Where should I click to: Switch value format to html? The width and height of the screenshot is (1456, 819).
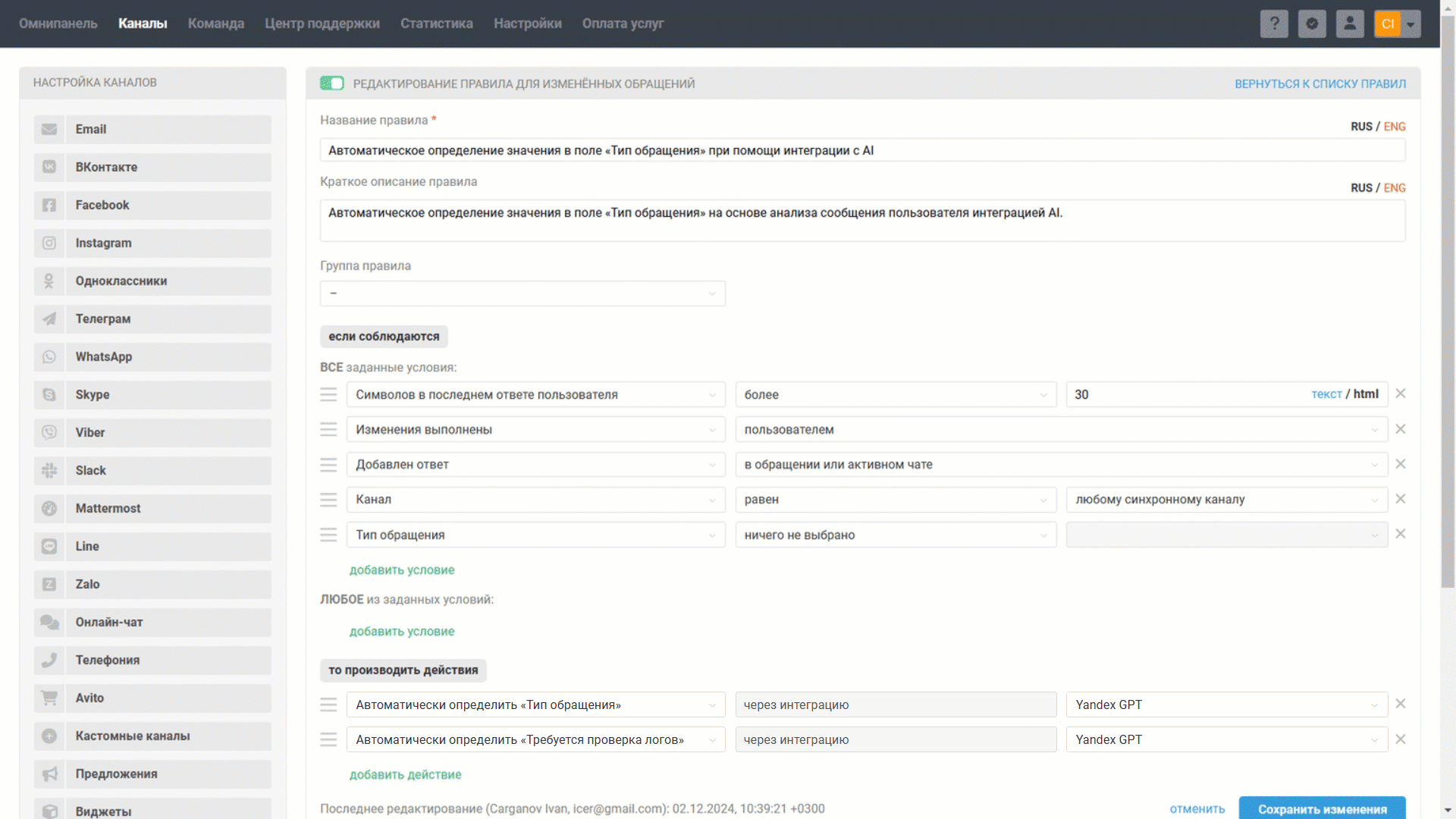[1366, 394]
